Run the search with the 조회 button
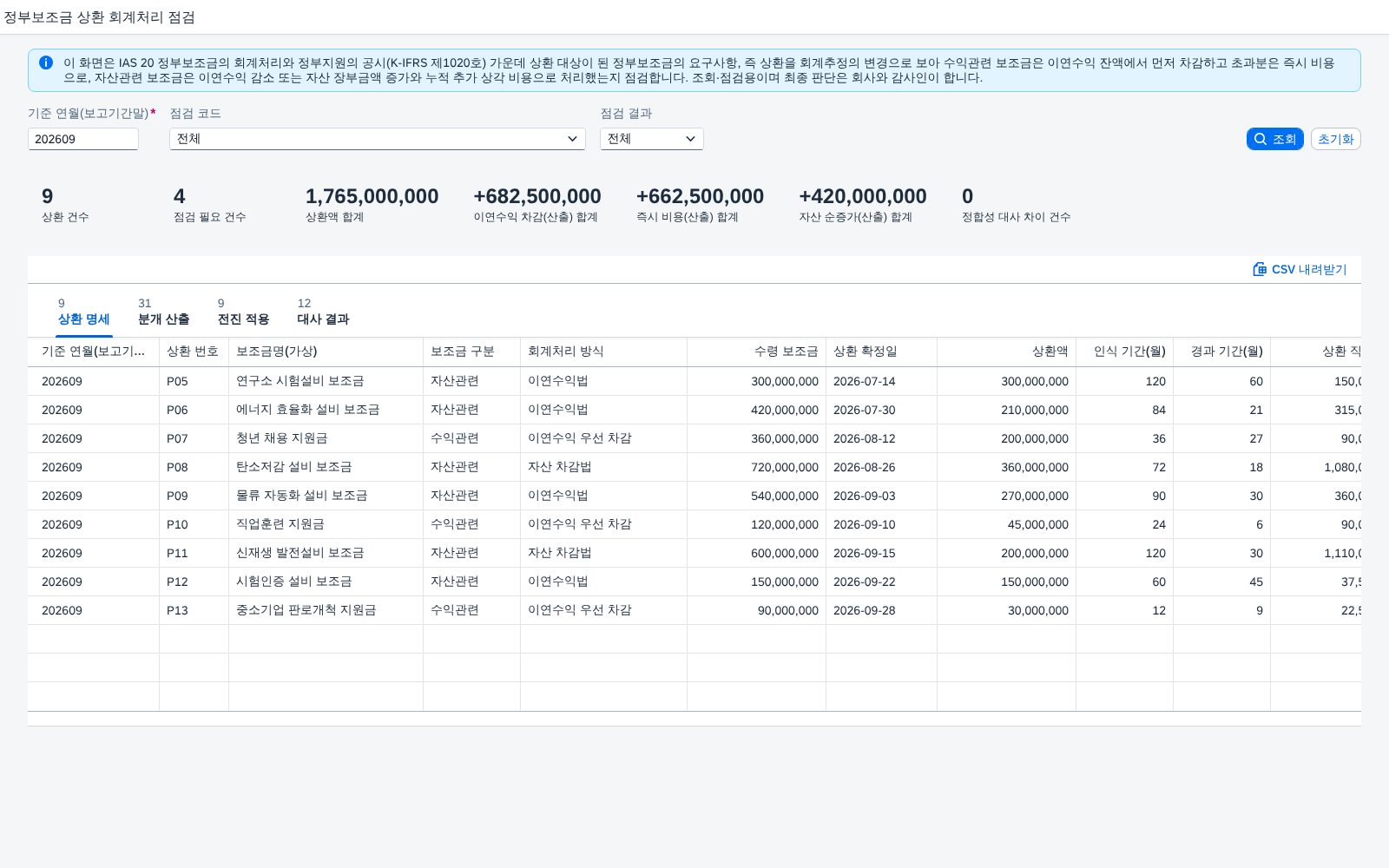 point(1275,139)
